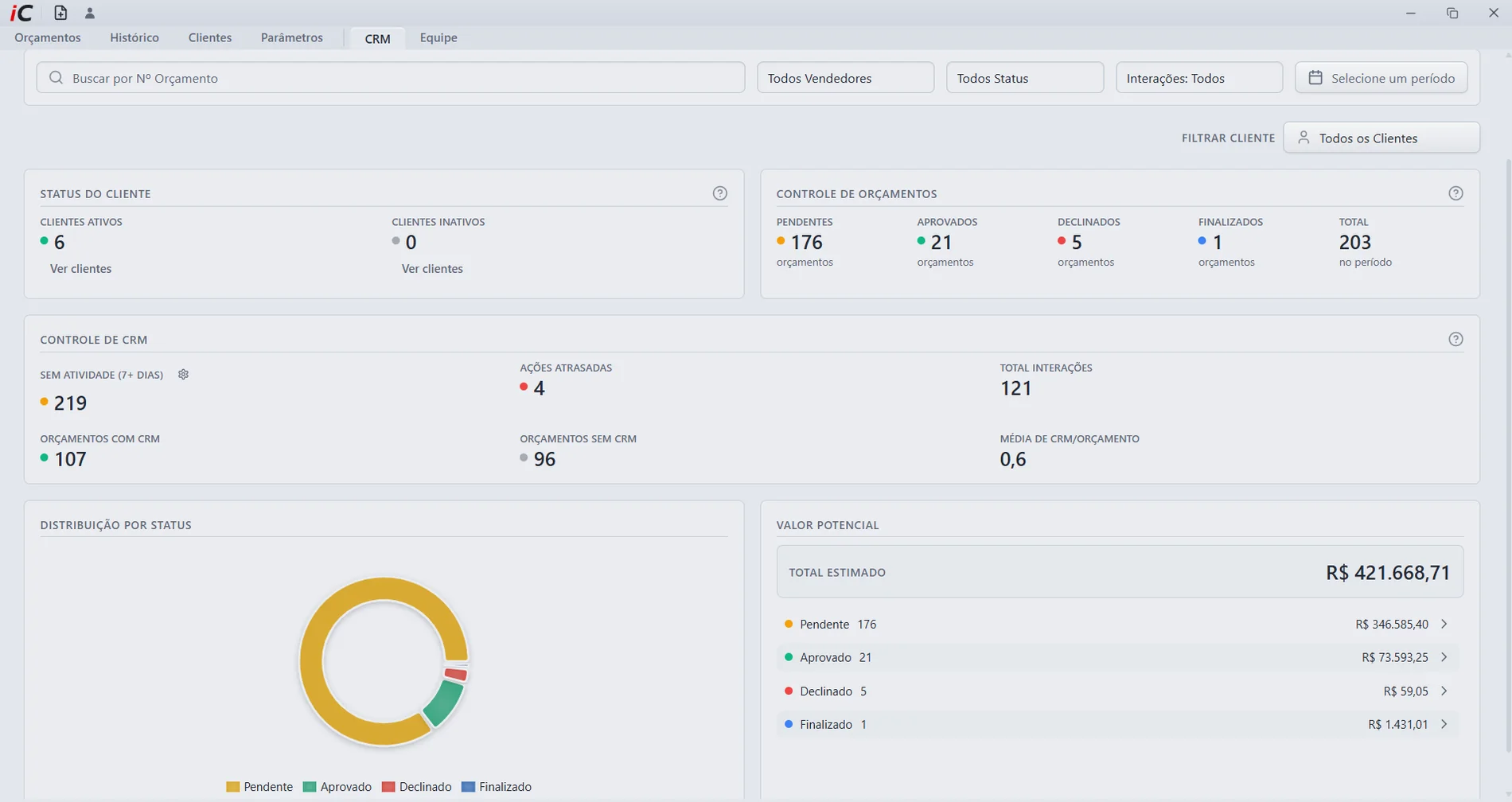Click the new document icon in title bar
The height and width of the screenshot is (802, 1512).
(x=60, y=13)
